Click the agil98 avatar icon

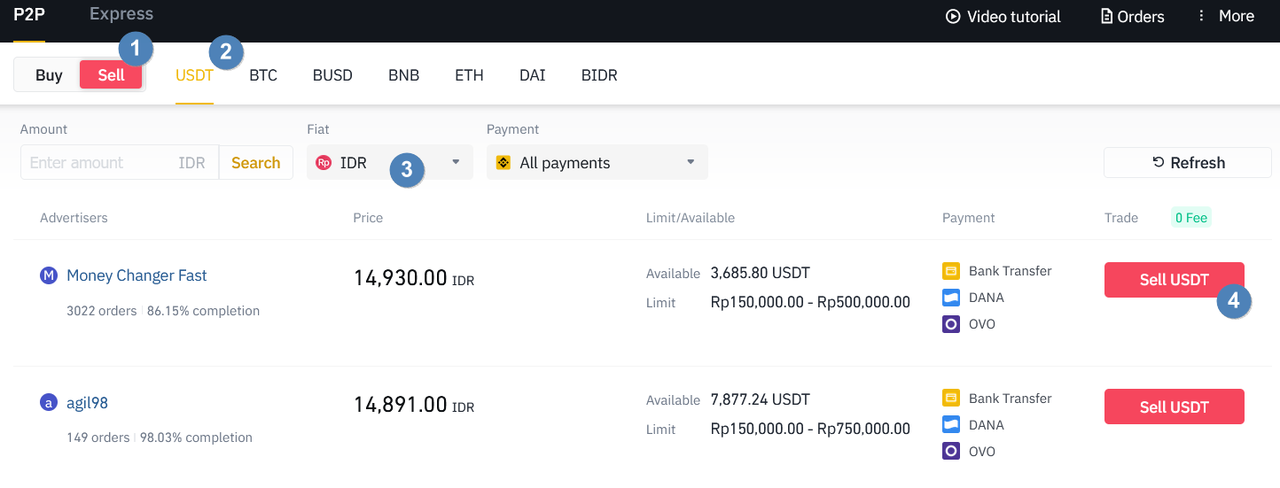click(x=49, y=403)
